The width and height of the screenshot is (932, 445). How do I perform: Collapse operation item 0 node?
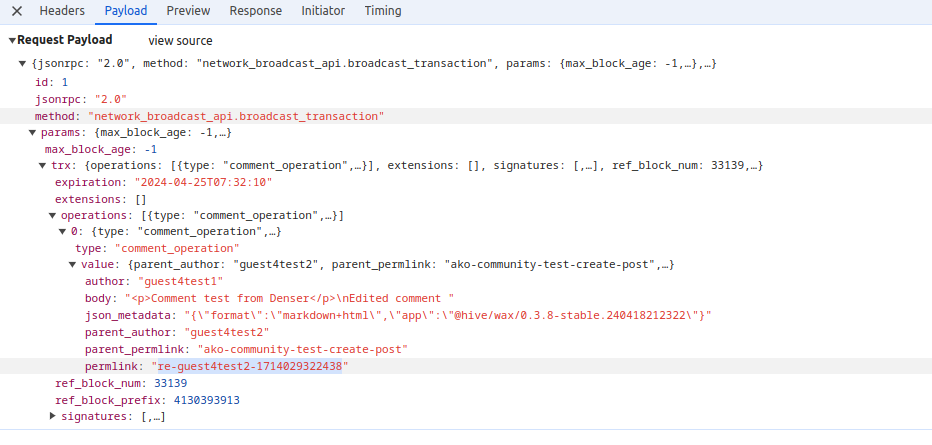pyautogui.click(x=62, y=232)
